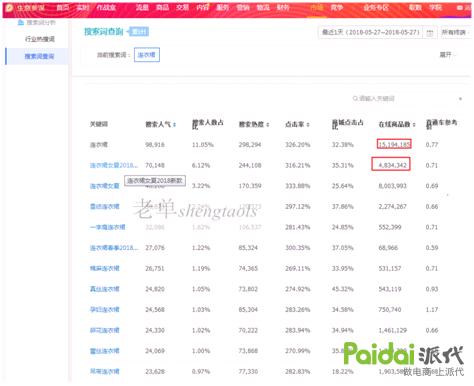Viewport: 474px width, 386px height.
Task: Click search heat value 77,330
Action: click(248, 372)
